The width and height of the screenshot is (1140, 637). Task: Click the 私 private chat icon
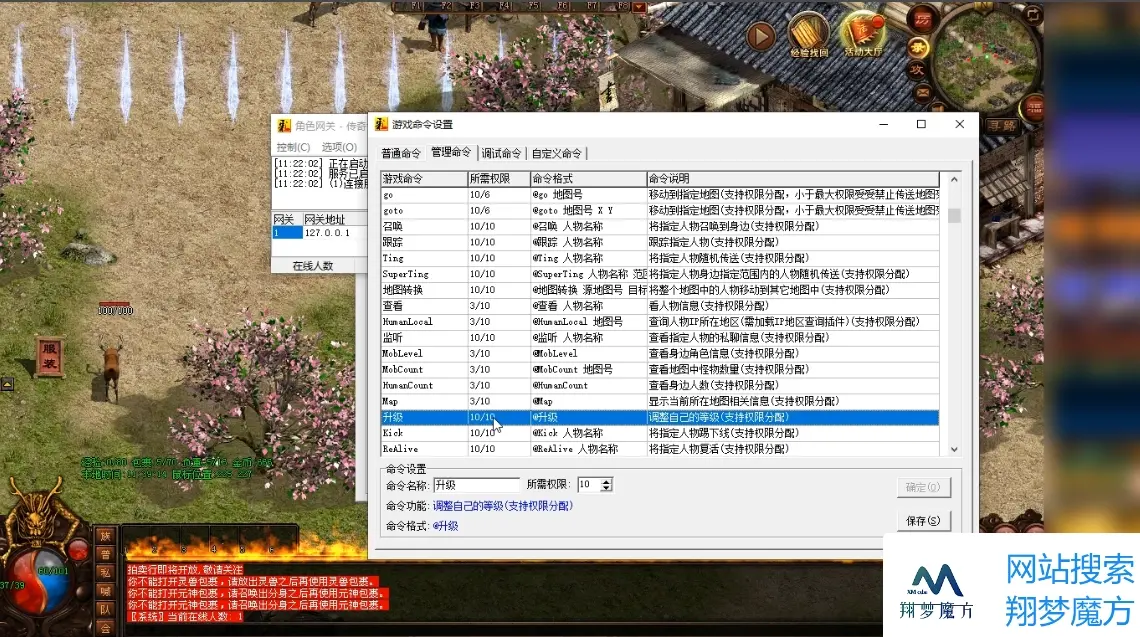105,573
